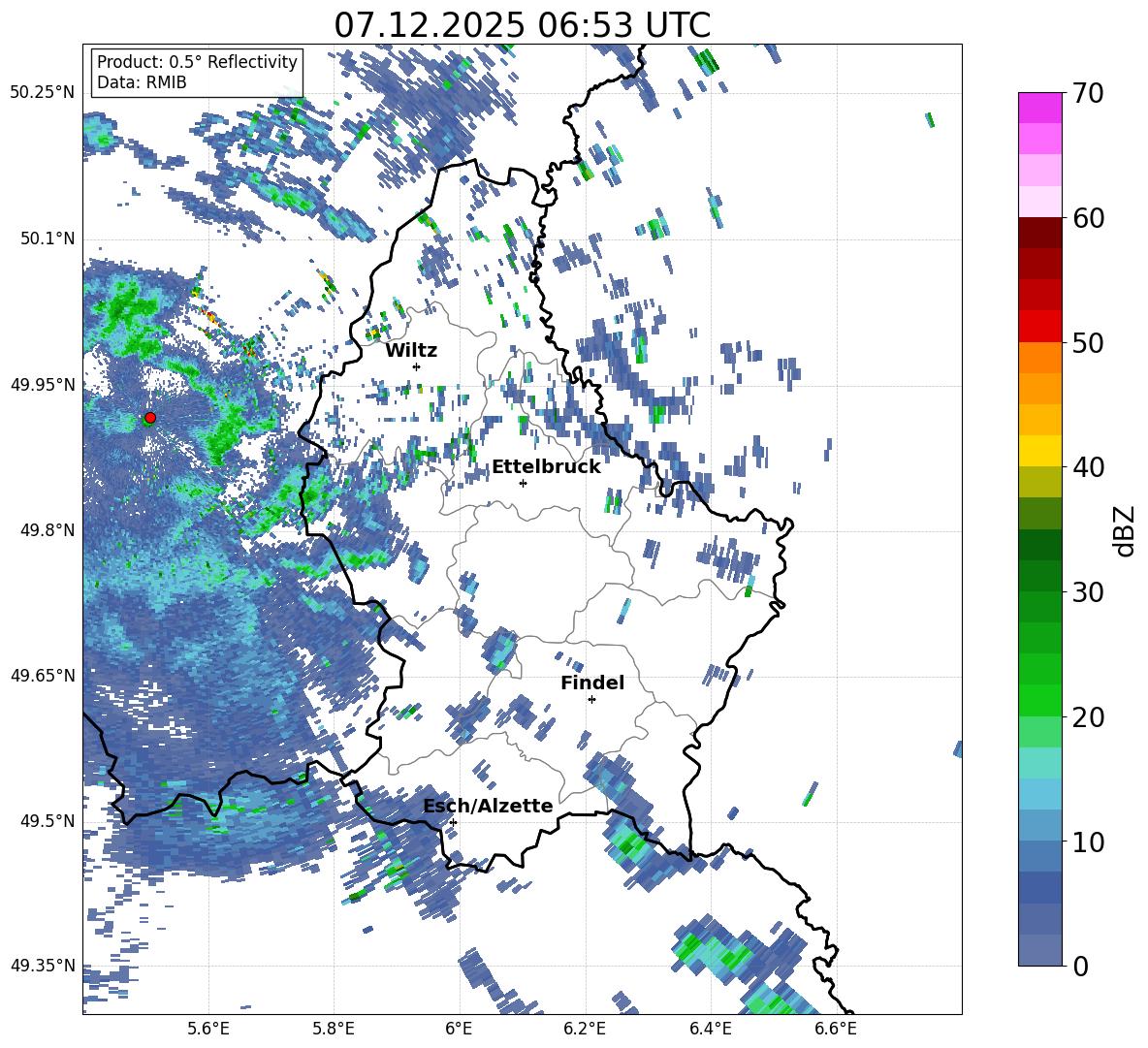Click the Esch/Alzette city label
The image size is (1148, 1048).
[x=488, y=806]
